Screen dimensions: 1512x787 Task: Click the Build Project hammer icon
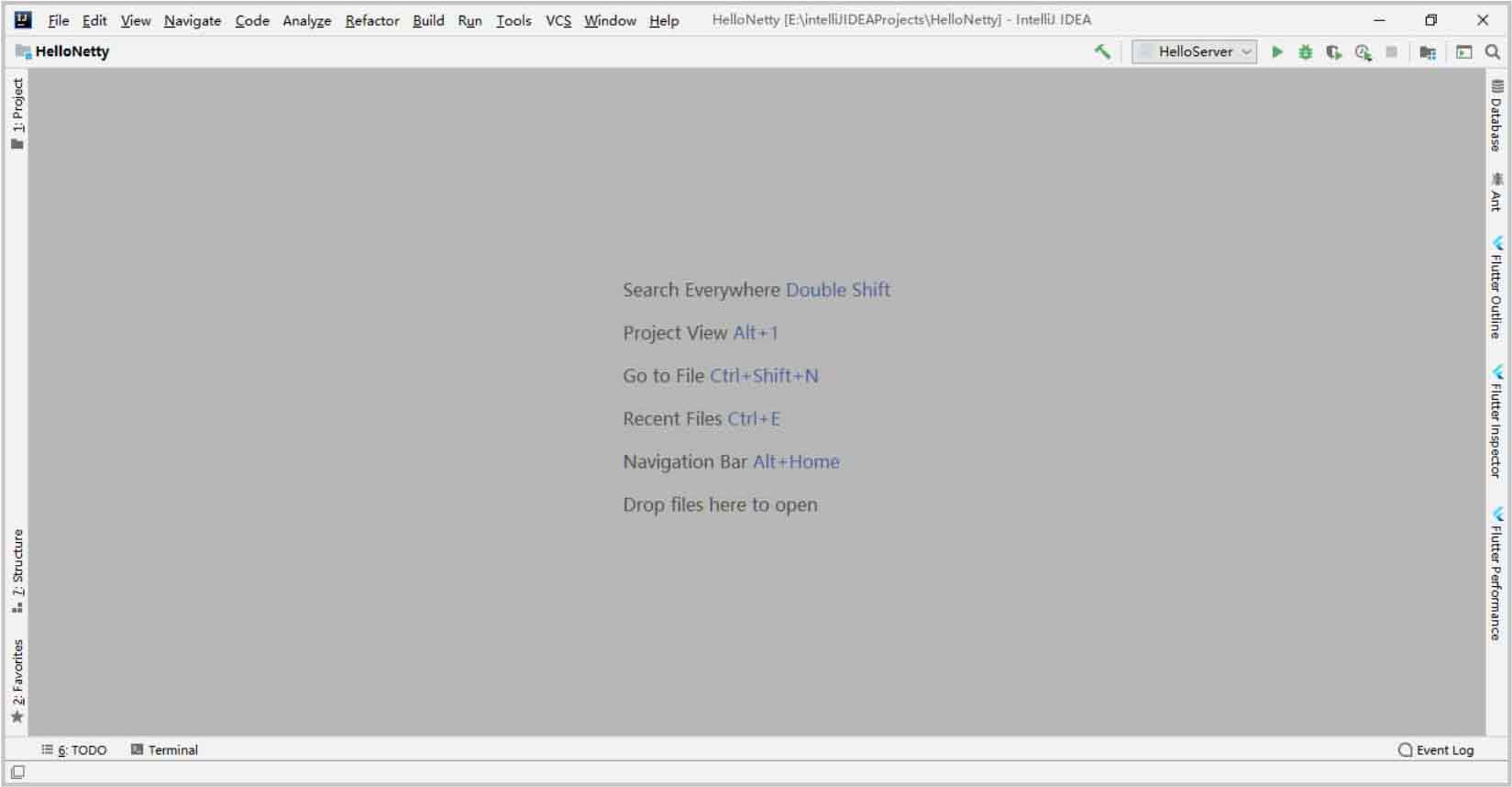pos(1102,51)
